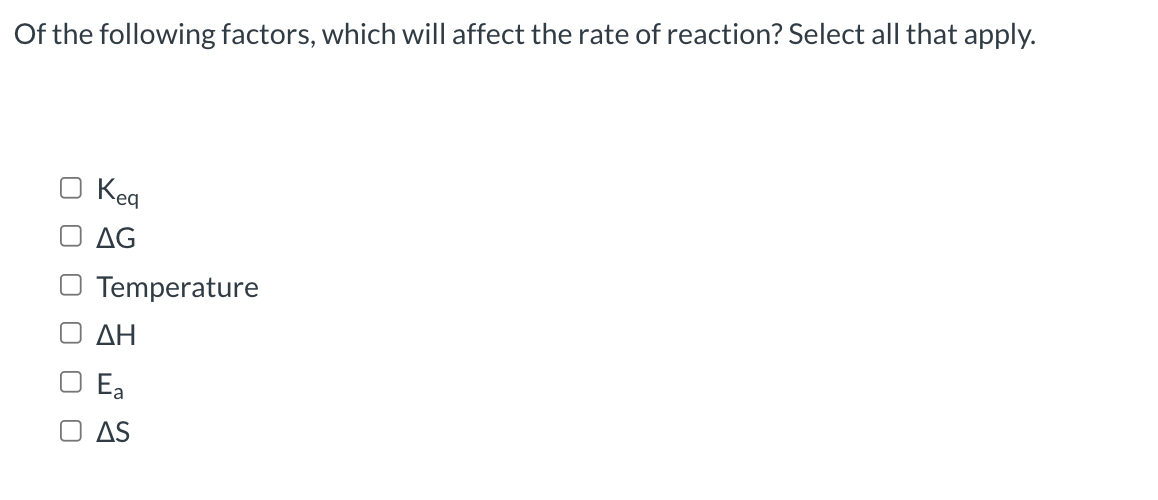Click the word "factors" in the question
The height and width of the screenshot is (500, 1158).
point(267,35)
